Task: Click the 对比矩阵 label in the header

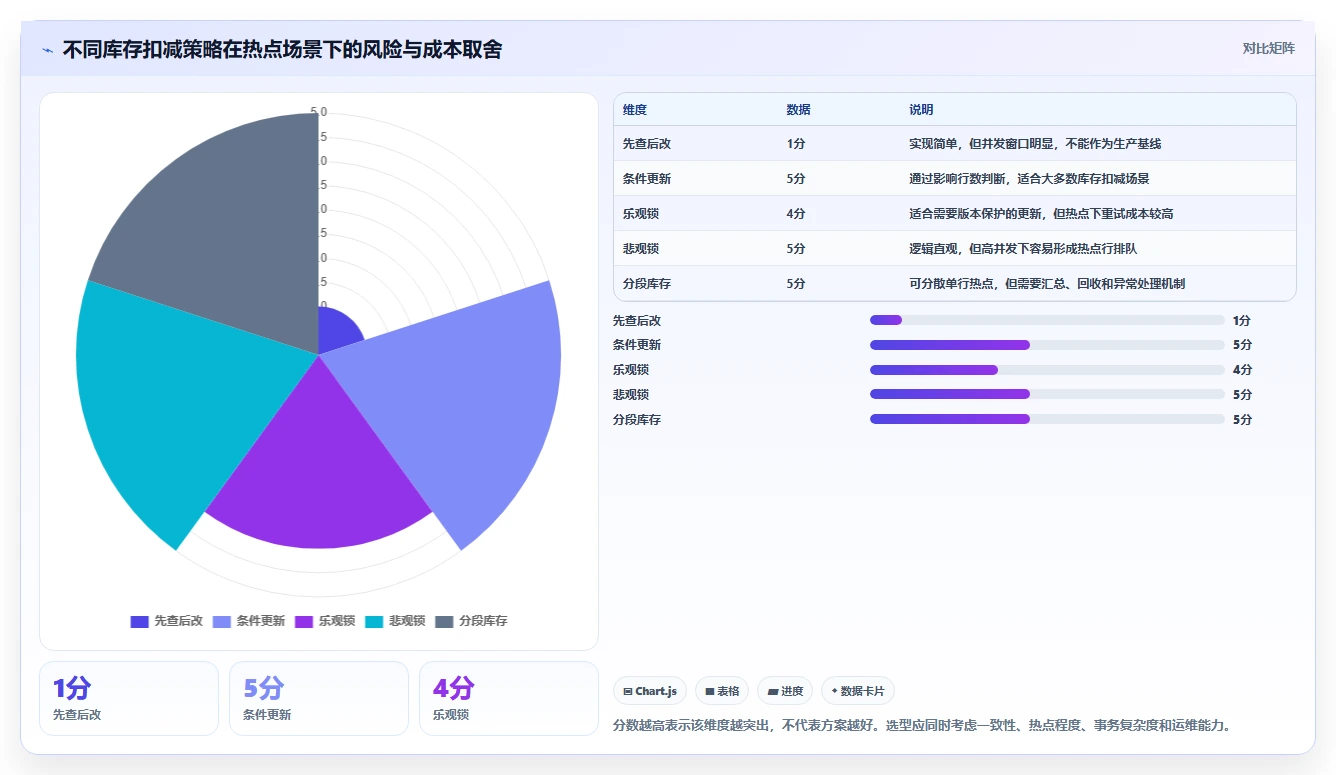Action: click(1268, 48)
